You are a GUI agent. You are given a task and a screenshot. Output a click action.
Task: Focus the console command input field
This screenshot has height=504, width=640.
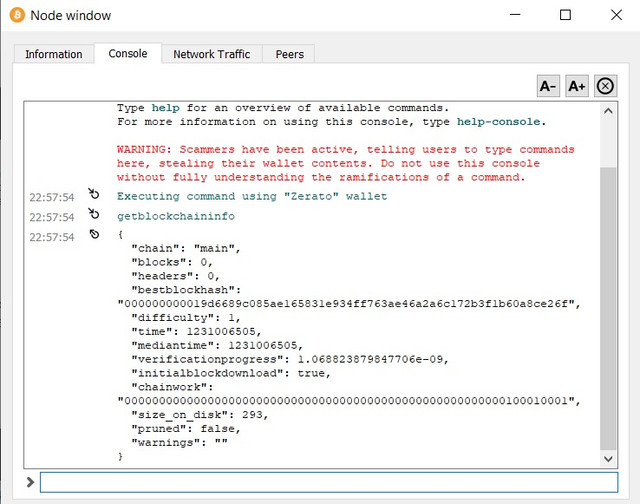[329, 482]
